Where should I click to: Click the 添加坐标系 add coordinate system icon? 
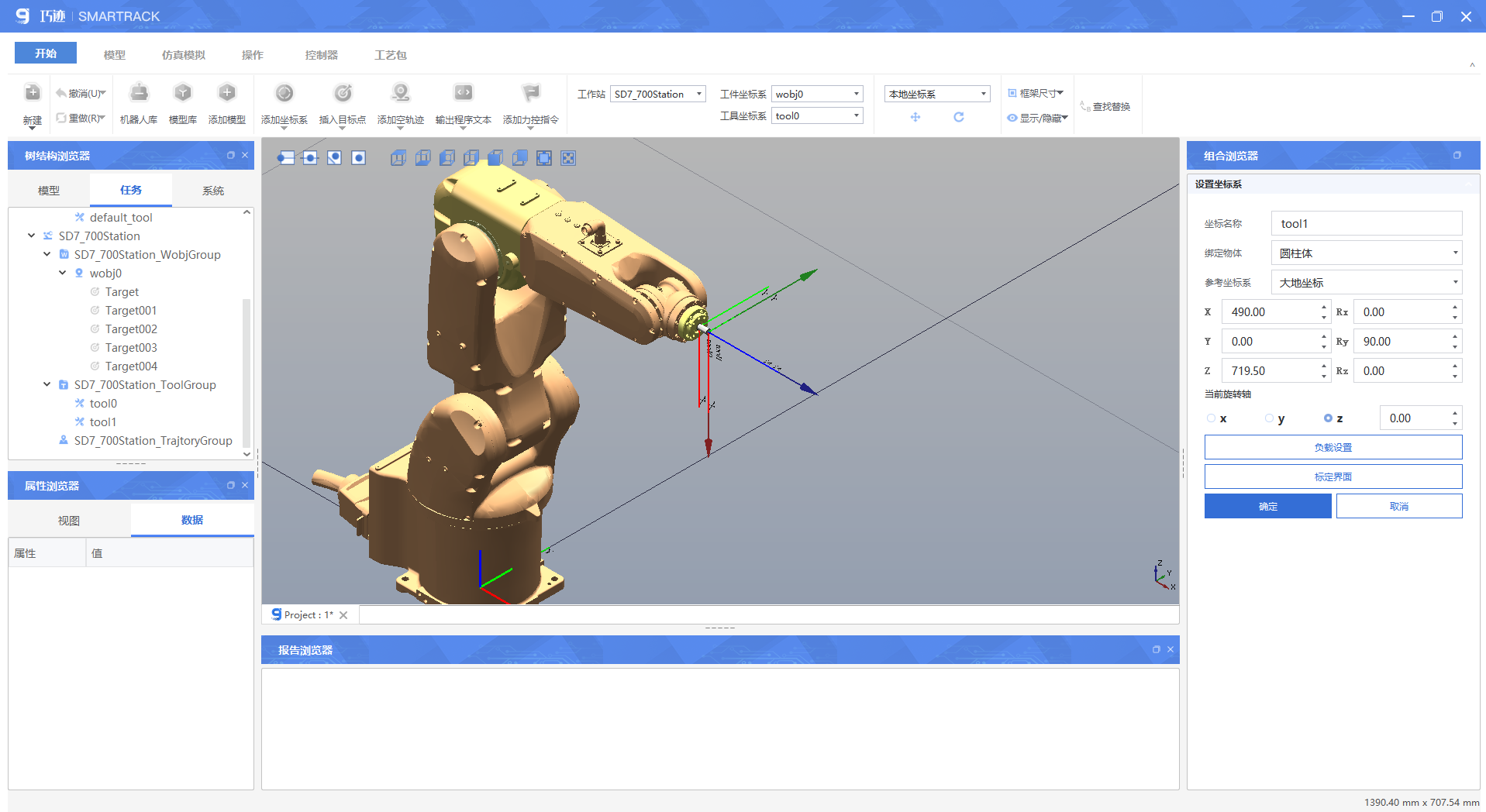[x=284, y=93]
